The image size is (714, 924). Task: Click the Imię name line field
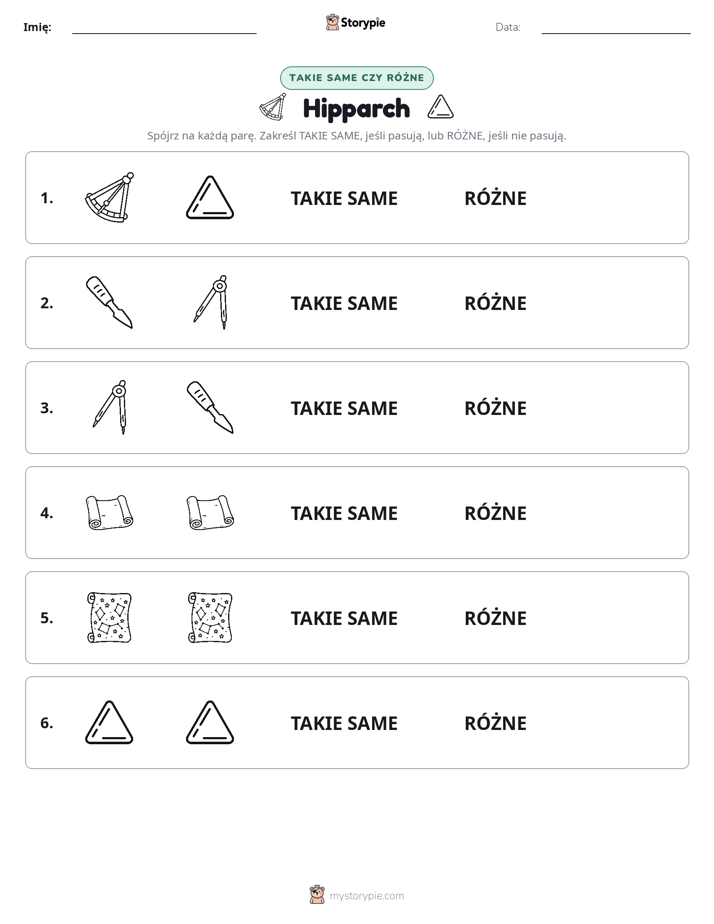click(x=164, y=27)
